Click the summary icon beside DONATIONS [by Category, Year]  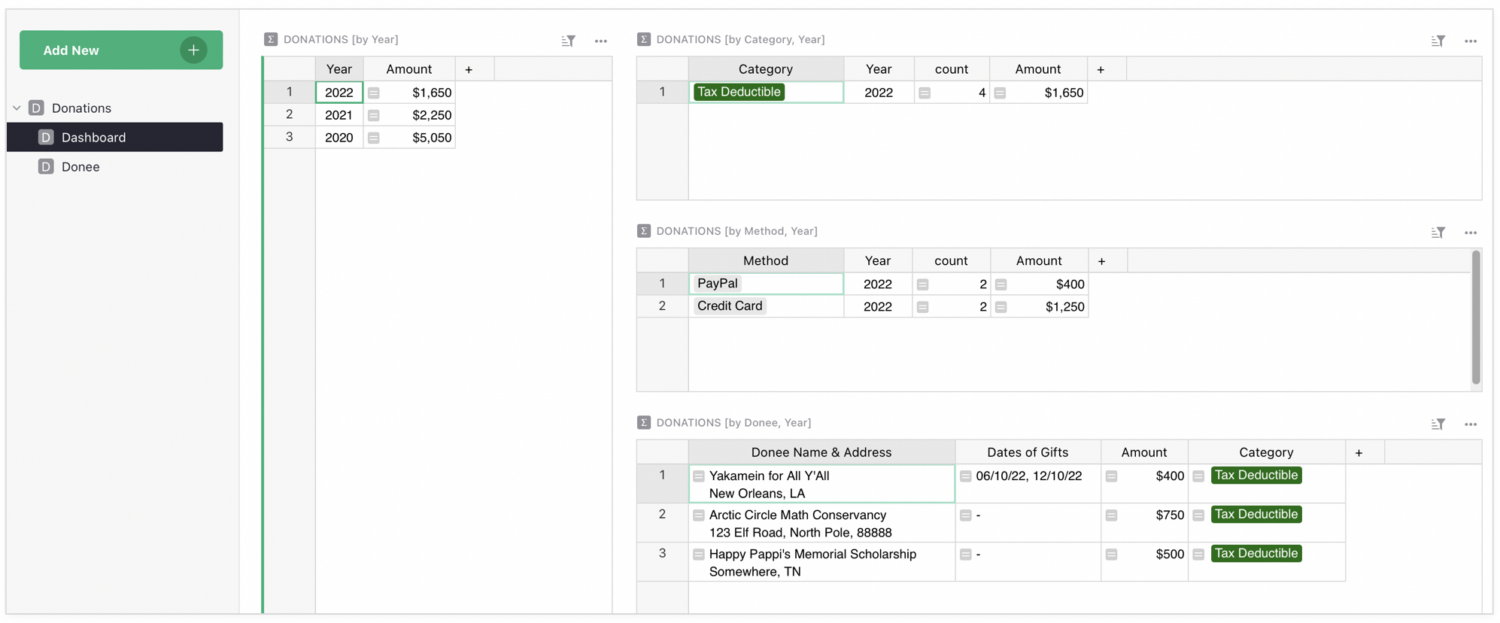(x=644, y=40)
